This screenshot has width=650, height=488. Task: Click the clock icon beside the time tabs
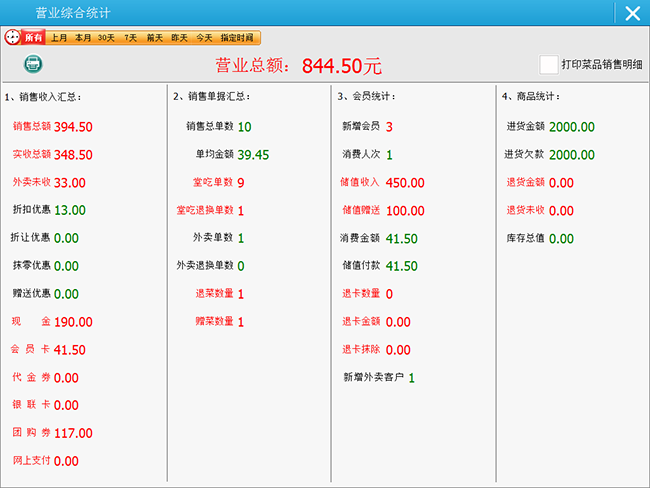point(12,37)
